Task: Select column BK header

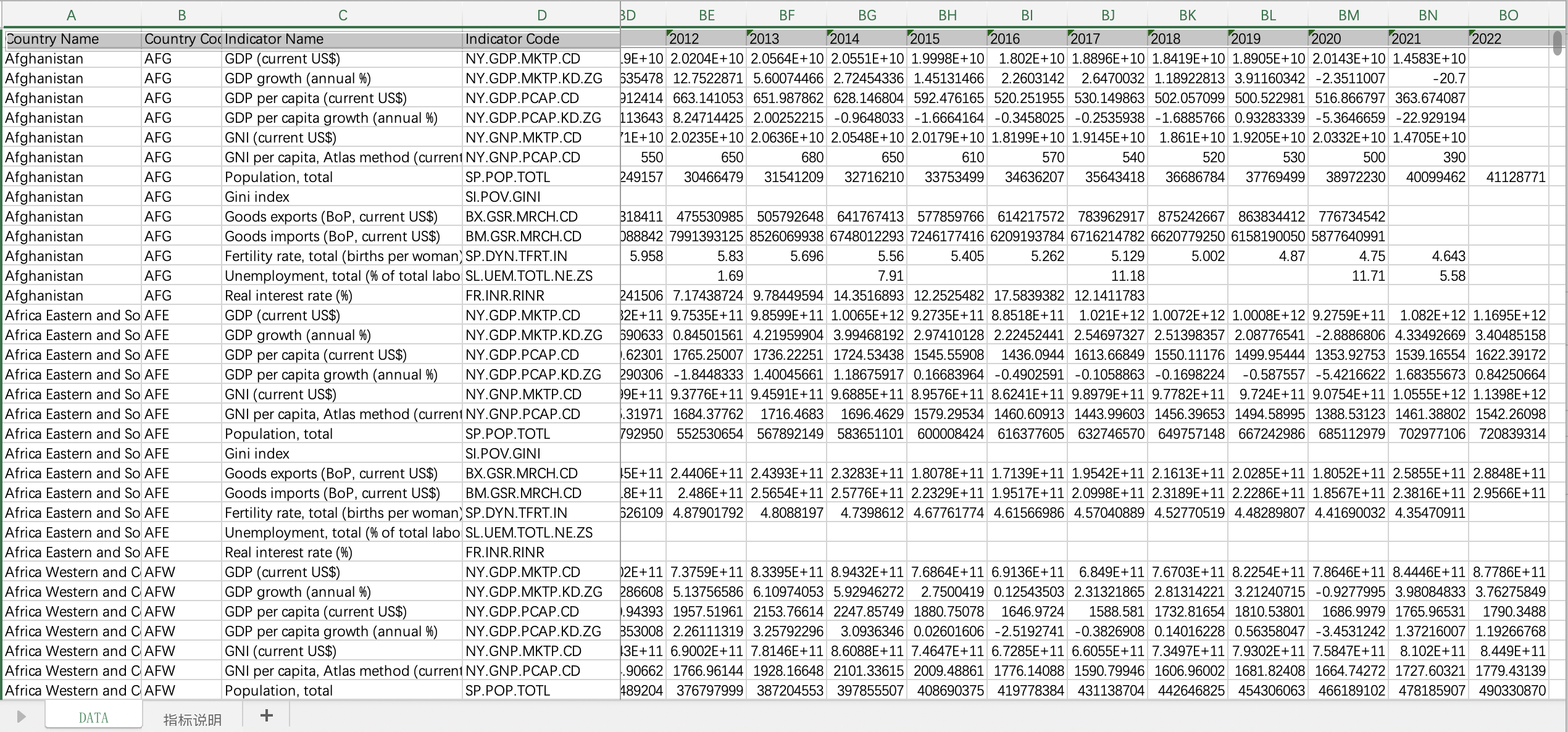Action: pos(1188,15)
